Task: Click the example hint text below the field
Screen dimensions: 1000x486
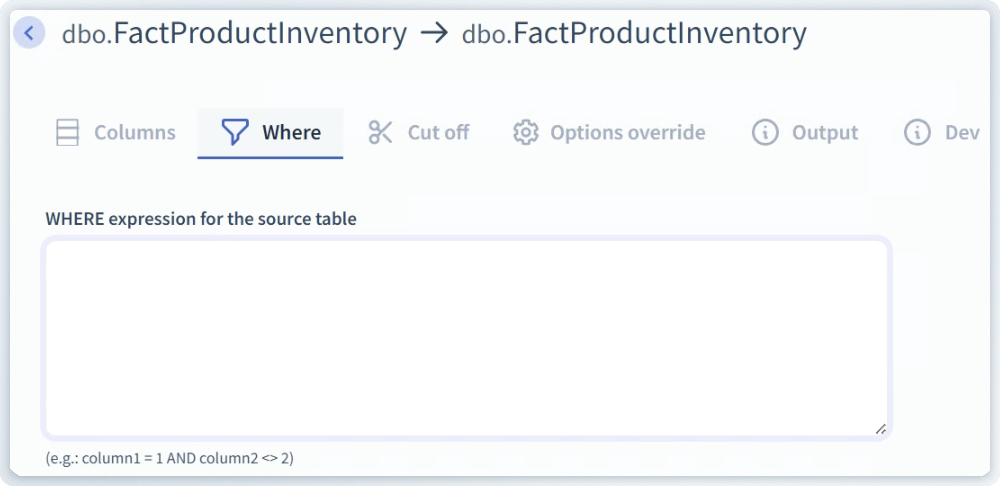Action: (169, 459)
